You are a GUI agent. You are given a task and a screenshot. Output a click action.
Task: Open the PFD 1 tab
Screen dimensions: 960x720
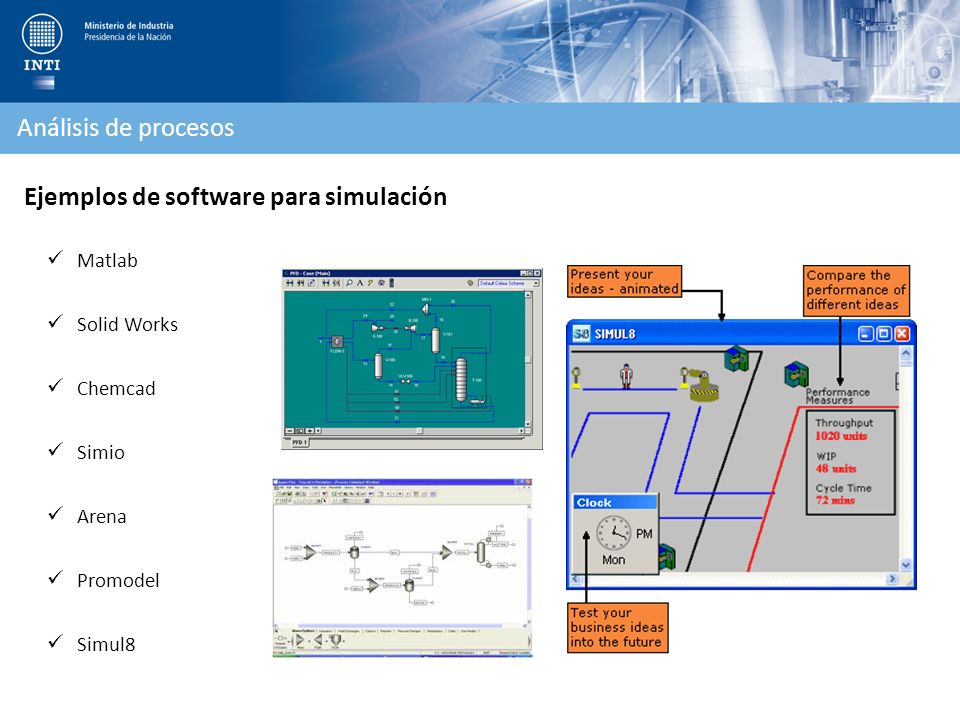point(299,442)
